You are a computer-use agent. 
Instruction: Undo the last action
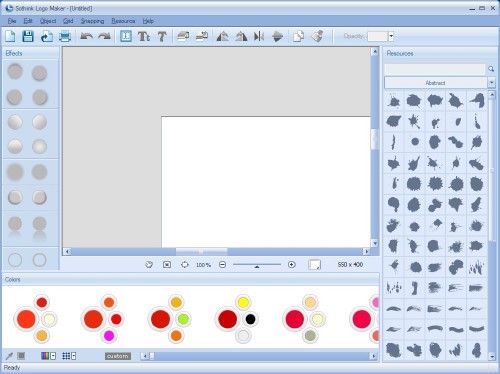86,36
